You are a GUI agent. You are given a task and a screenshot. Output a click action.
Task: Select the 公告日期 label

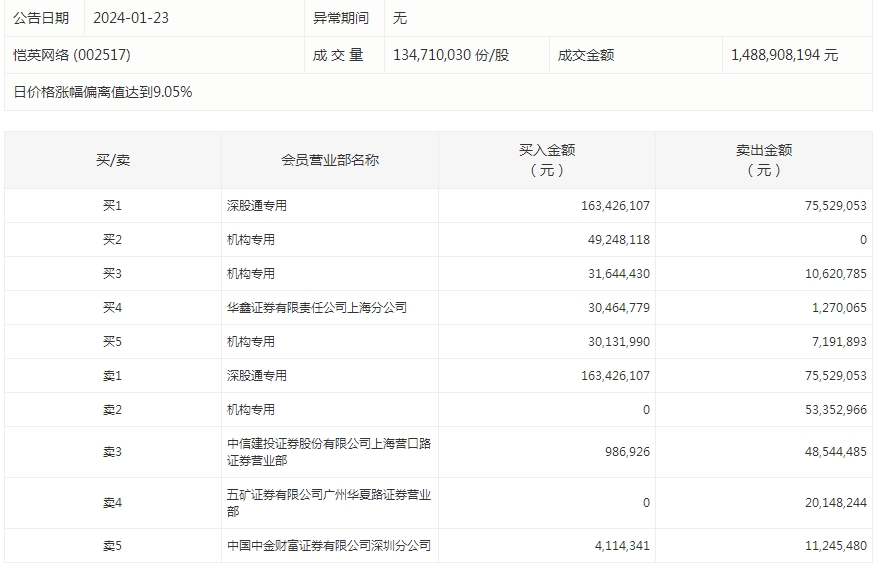41,18
